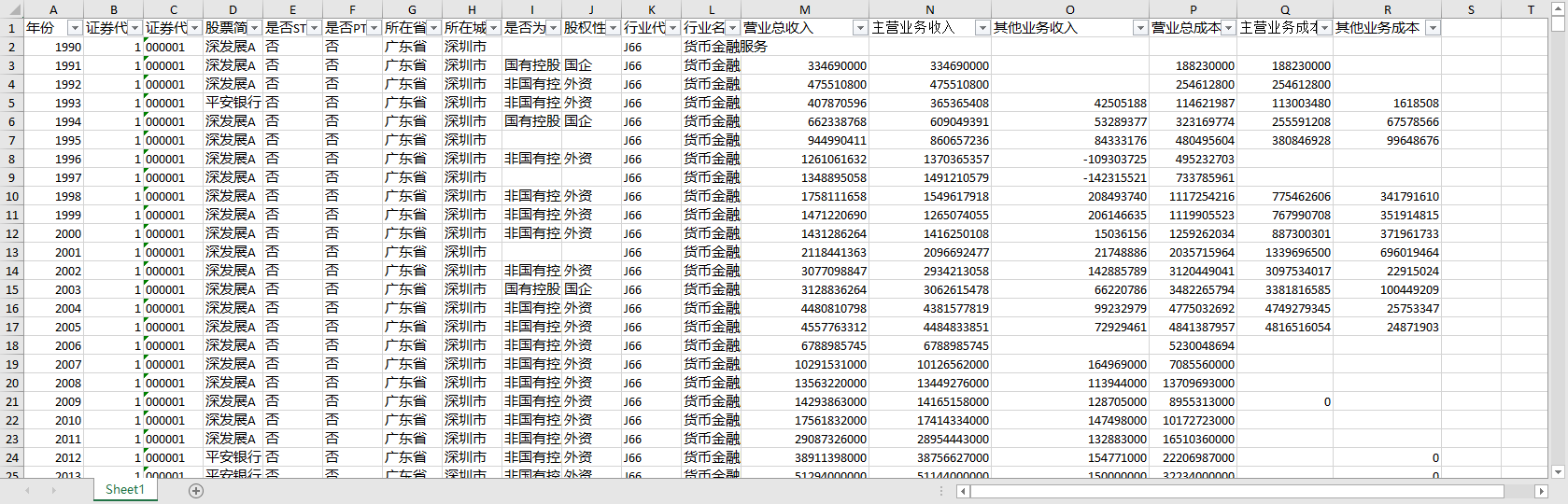Expand the 其他业务成本 filter dropdown

point(1433,28)
